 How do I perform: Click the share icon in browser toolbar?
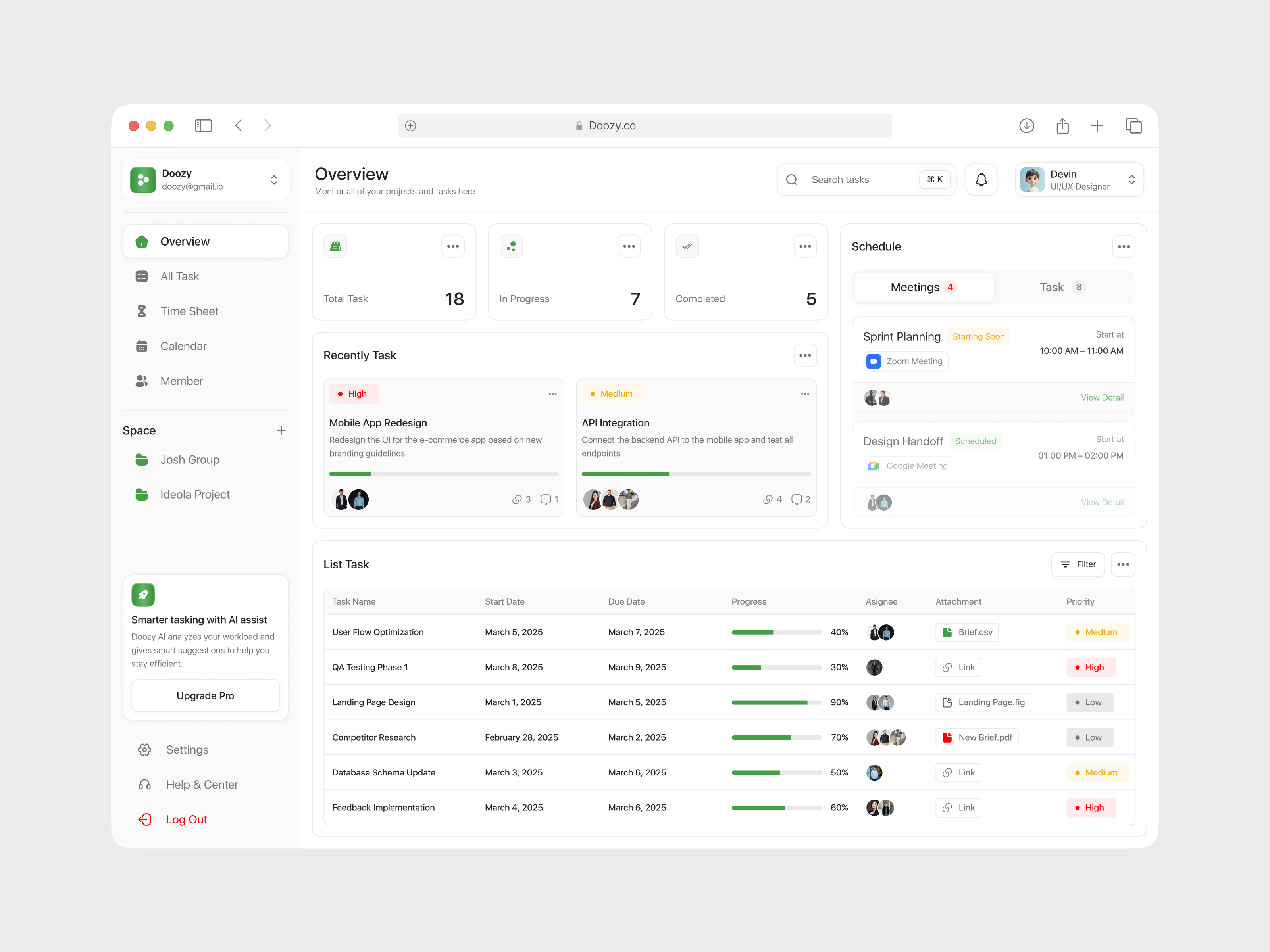coord(1062,125)
